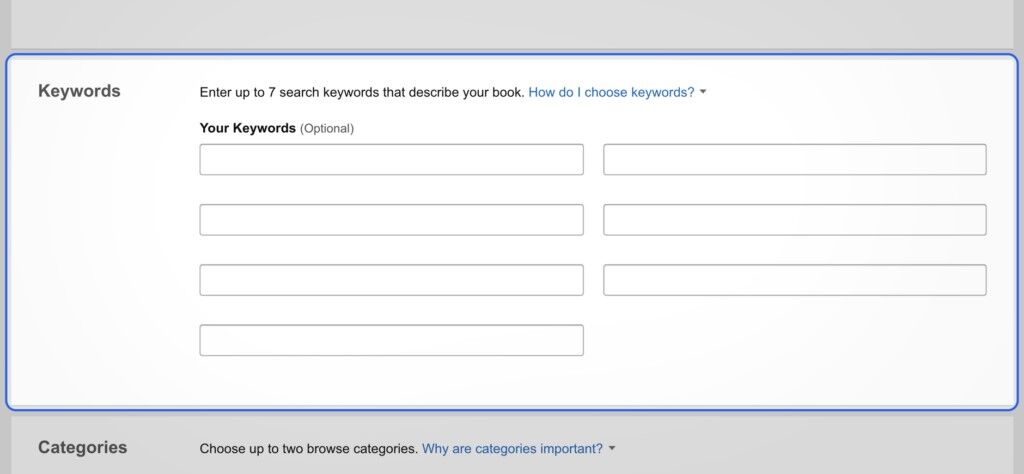1024x474 pixels.
Task: Select the '(Optional)' label text
Action: [x=327, y=129]
